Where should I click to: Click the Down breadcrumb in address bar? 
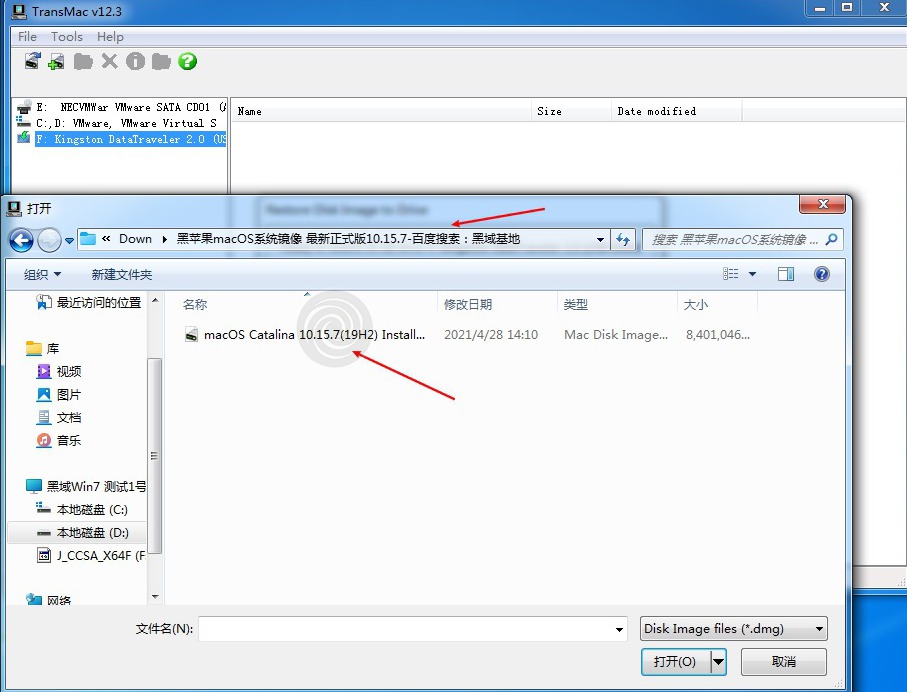pos(135,239)
